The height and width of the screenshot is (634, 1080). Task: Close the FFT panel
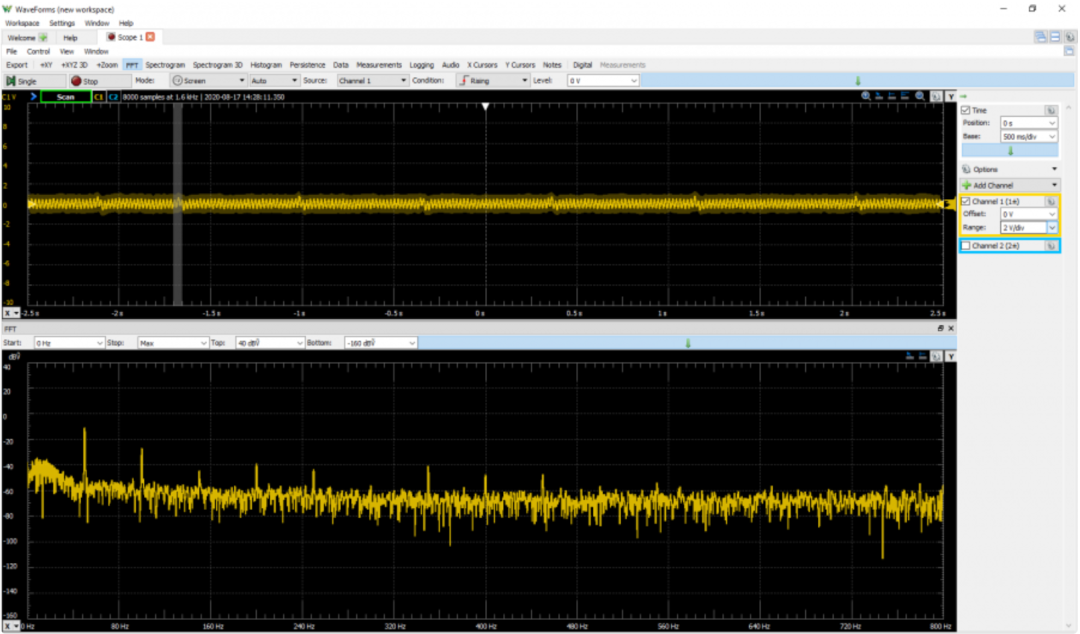(x=951, y=329)
